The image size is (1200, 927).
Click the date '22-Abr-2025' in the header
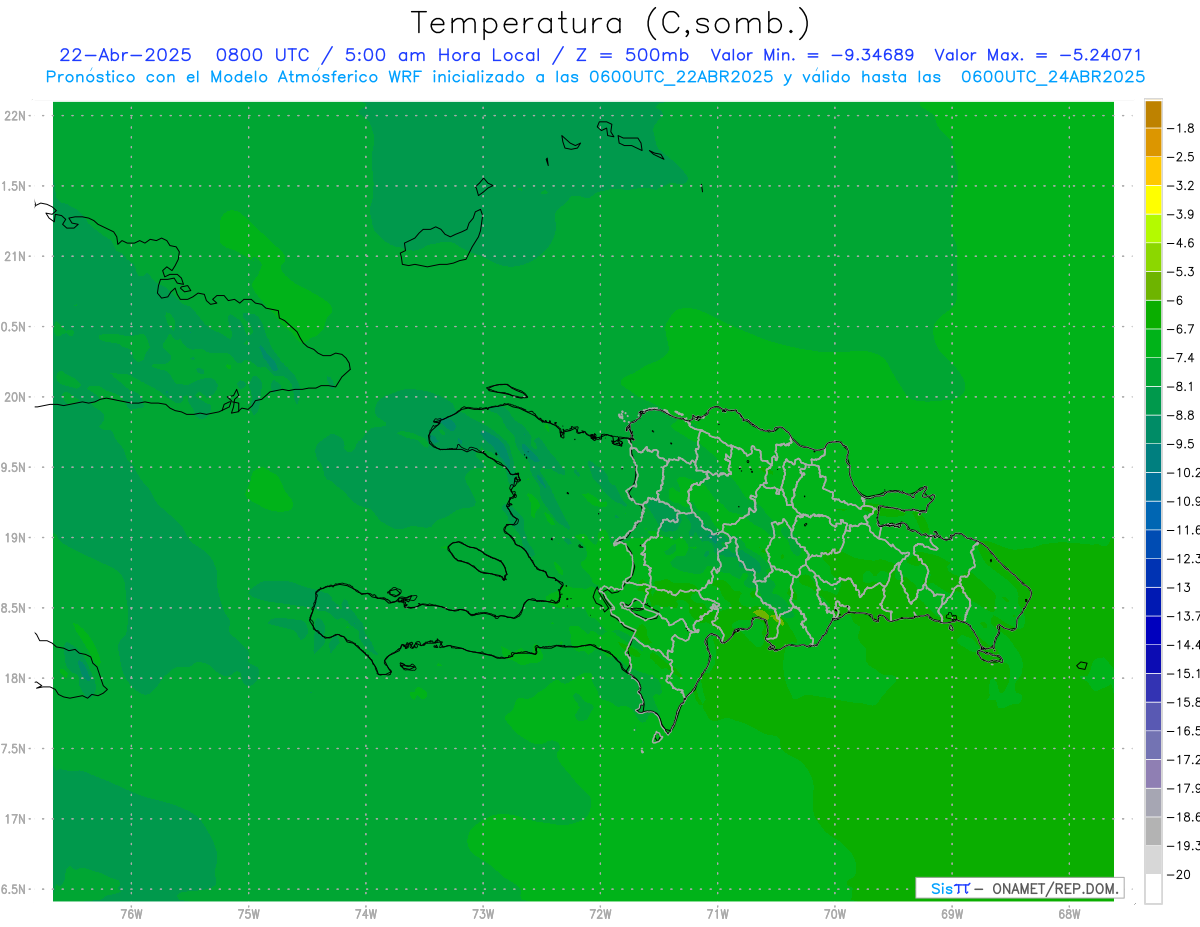(125, 55)
